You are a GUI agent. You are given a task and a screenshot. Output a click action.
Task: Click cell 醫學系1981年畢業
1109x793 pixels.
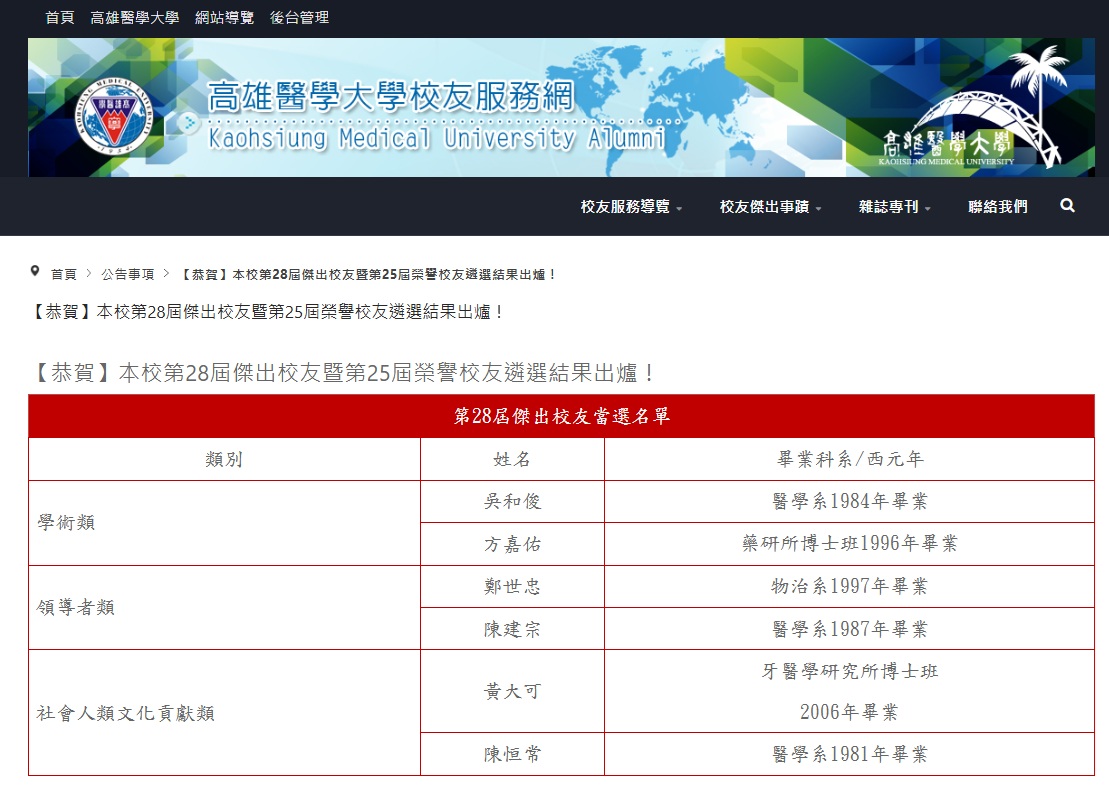click(849, 754)
